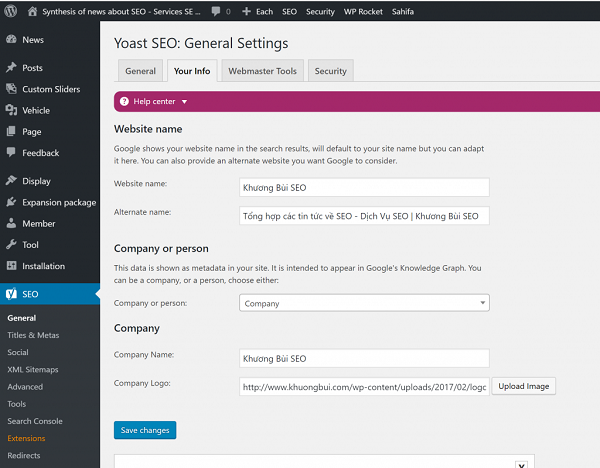Screen dimensions: 600x468
Task: Open Titles & Metas submenu
Action: click(x=33, y=335)
